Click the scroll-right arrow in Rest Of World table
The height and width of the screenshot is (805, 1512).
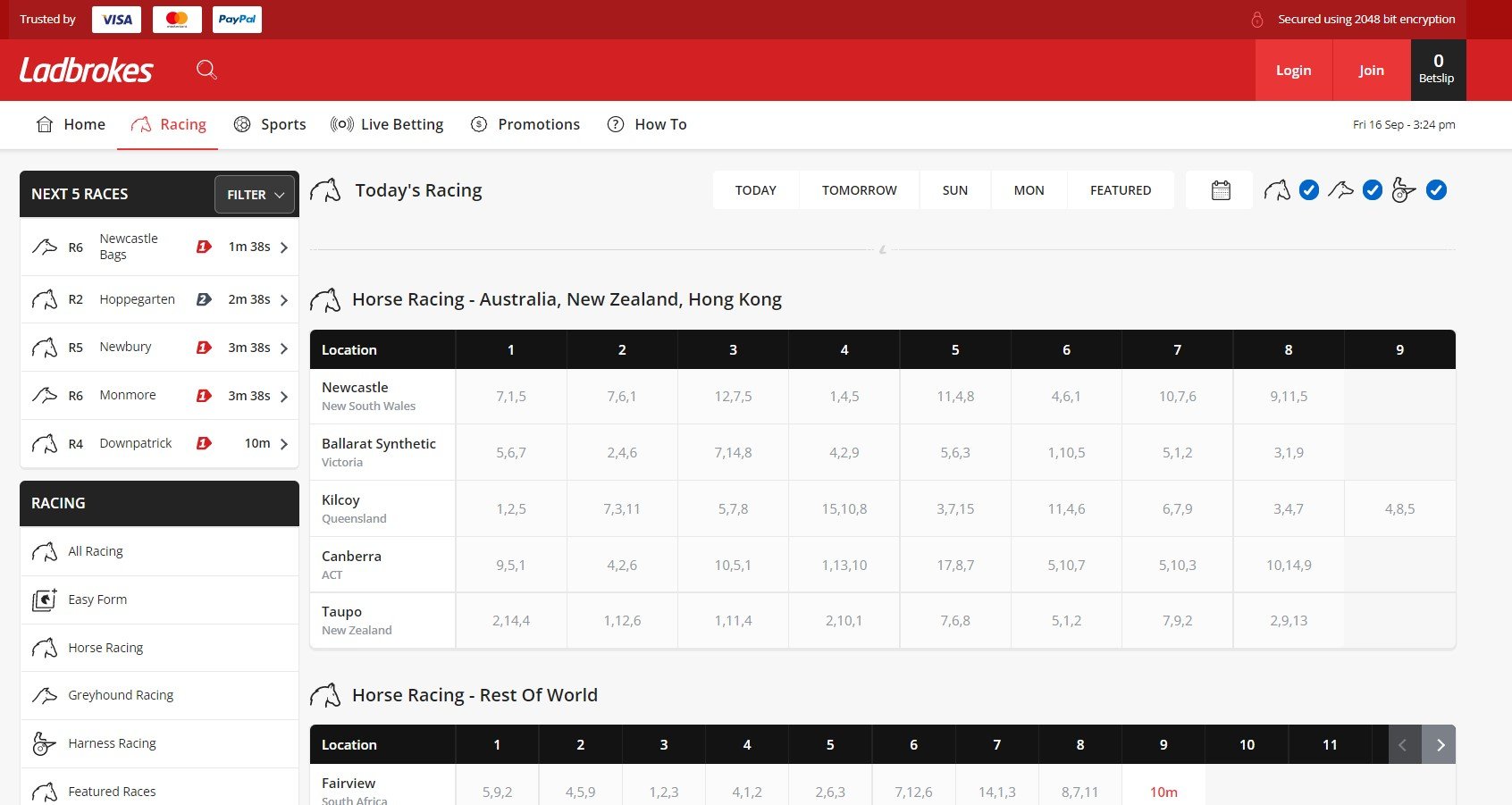[1440, 745]
